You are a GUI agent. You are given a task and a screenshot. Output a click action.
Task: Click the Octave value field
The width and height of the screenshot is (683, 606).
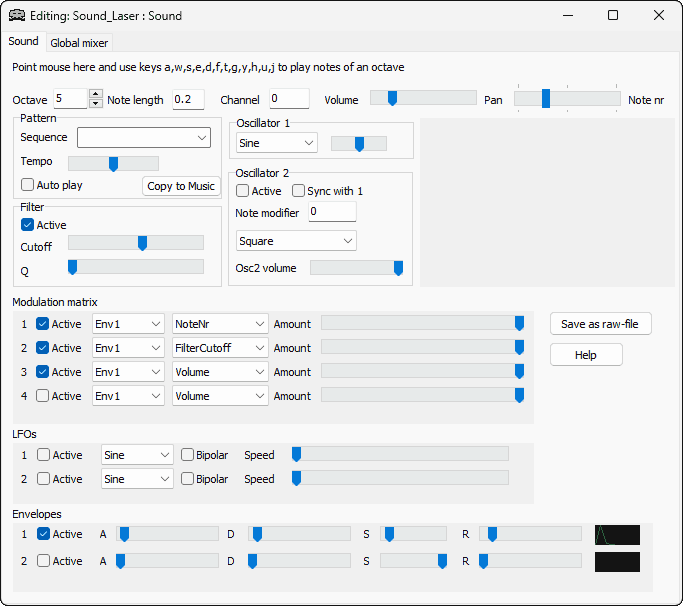click(x=71, y=98)
